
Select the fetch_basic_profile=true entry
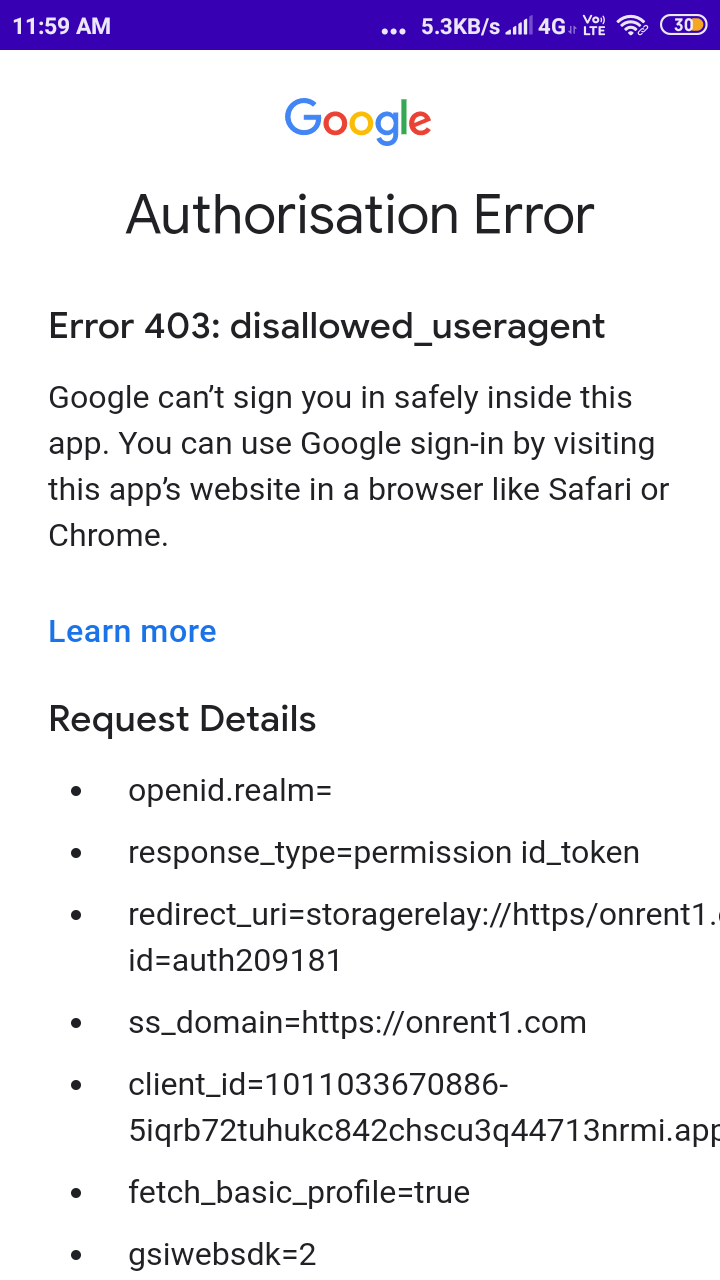[x=299, y=1192]
